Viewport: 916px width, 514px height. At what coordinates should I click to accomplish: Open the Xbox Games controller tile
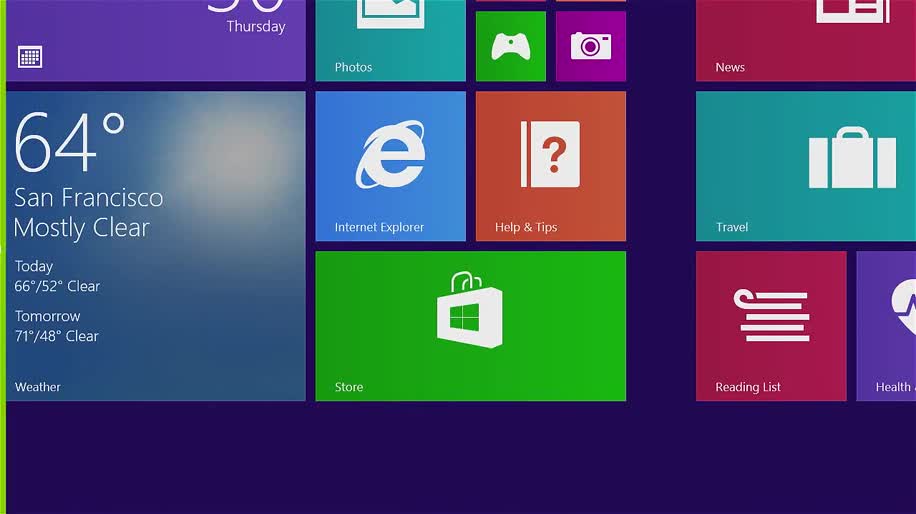pos(511,46)
